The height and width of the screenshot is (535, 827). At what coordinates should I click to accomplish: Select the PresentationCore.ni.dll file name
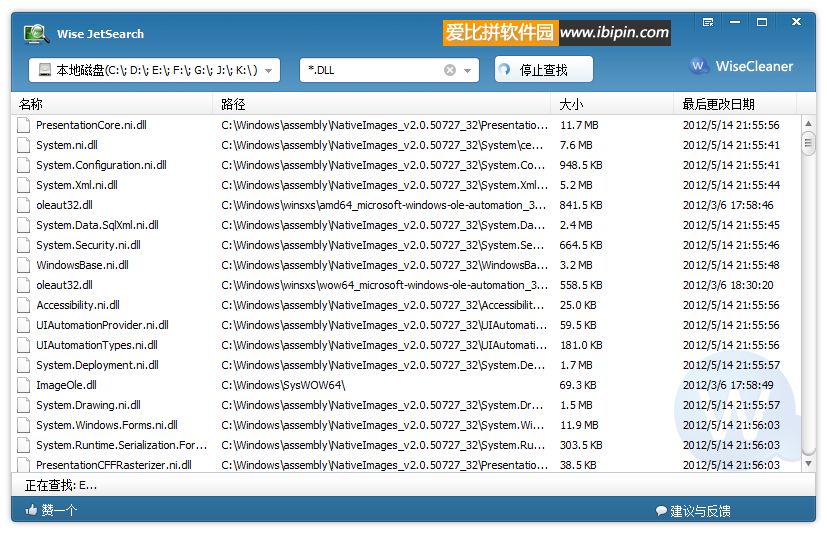pyautogui.click(x=91, y=125)
